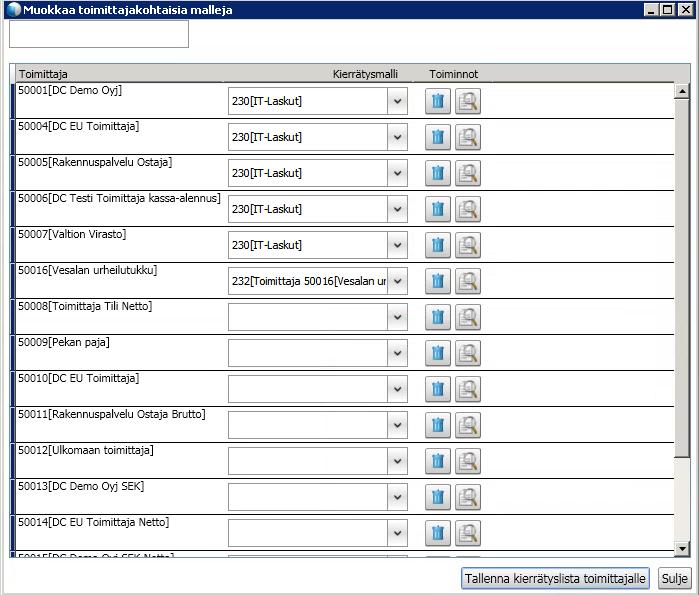Click Toiminnot column header
699x595 pixels.
[x=453, y=74]
